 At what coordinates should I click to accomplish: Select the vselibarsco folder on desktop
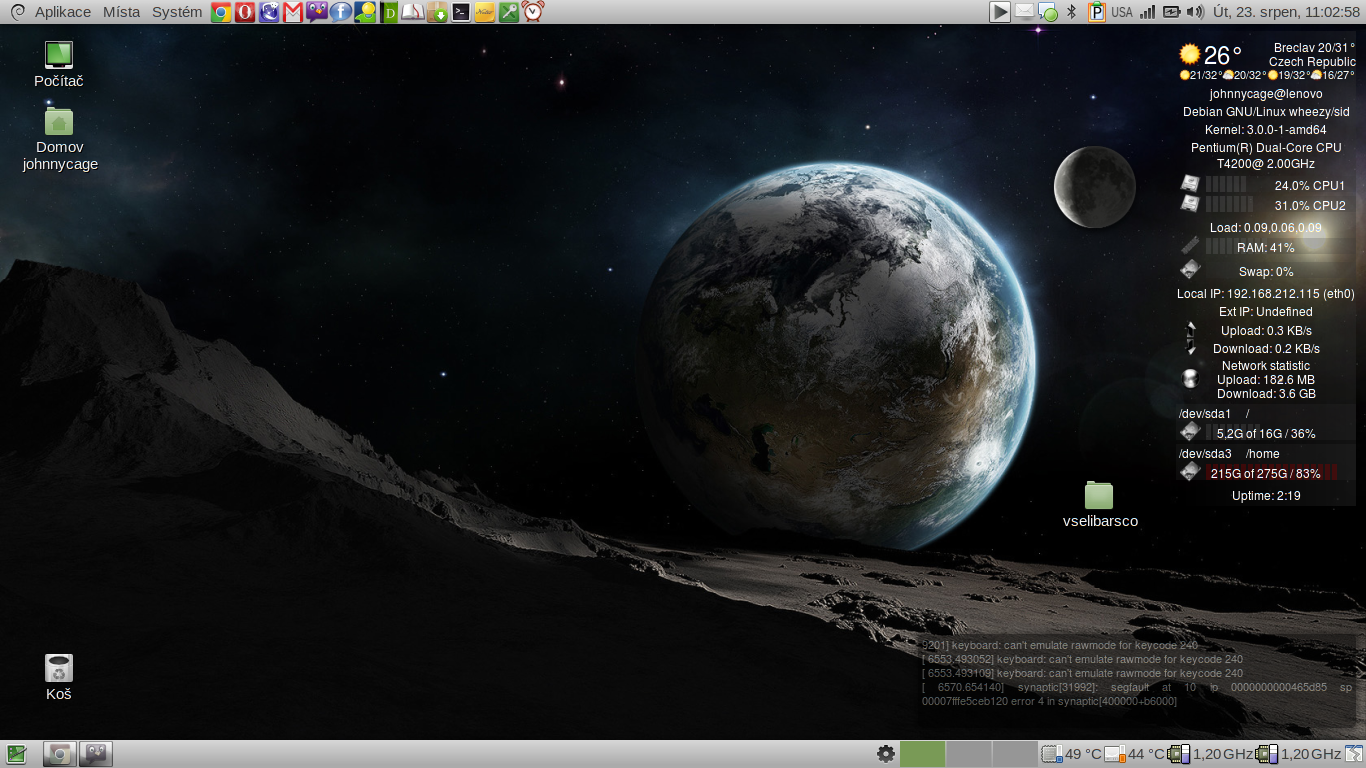tap(1100, 505)
